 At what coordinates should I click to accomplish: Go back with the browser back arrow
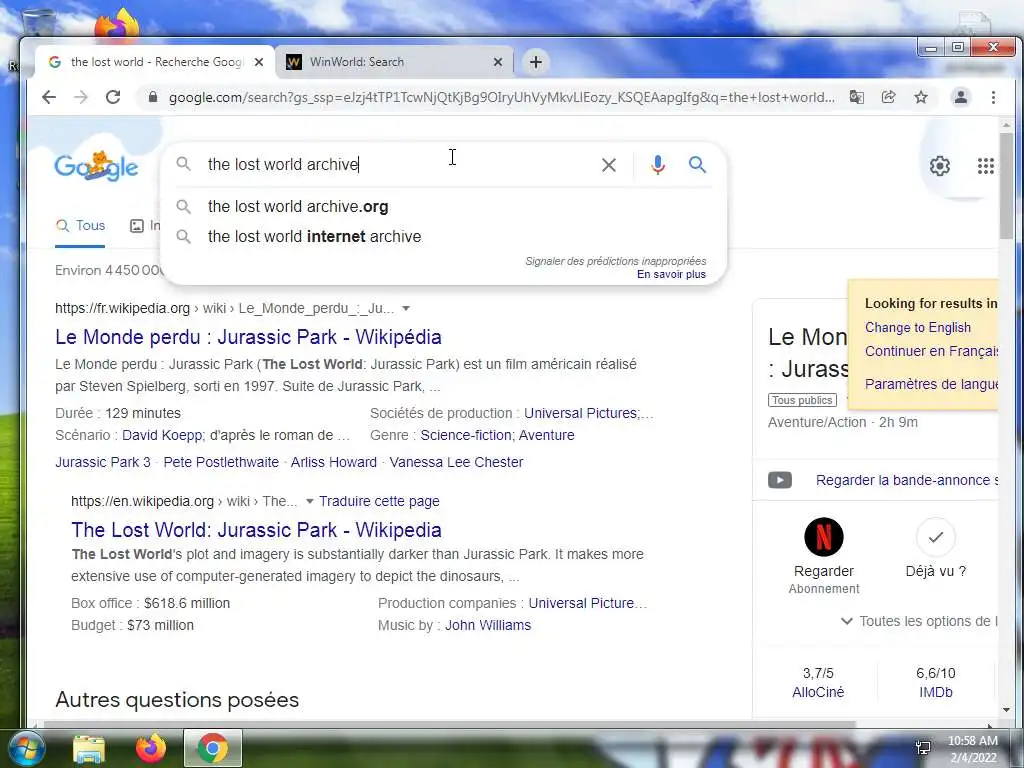(49, 97)
